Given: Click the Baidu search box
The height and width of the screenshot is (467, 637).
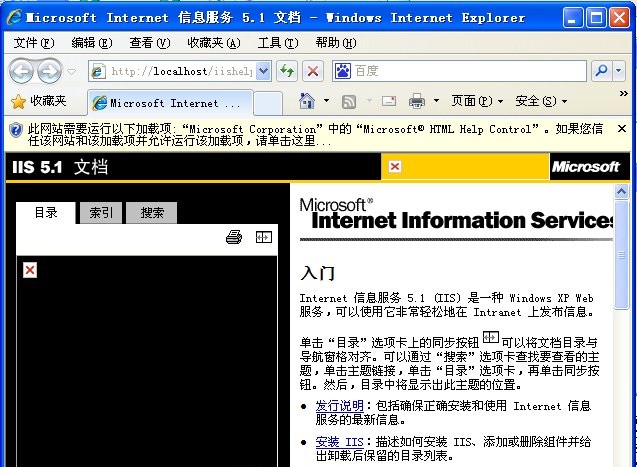Looking at the screenshot, I should pos(459,71).
